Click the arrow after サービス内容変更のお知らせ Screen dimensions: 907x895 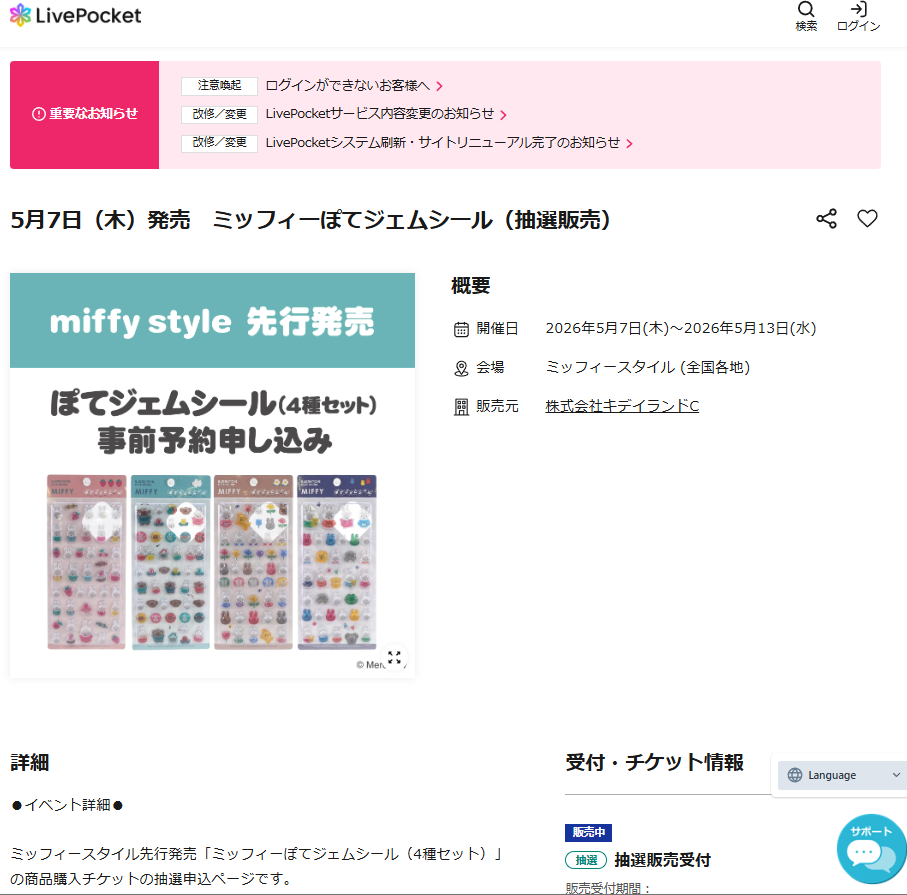coord(503,115)
